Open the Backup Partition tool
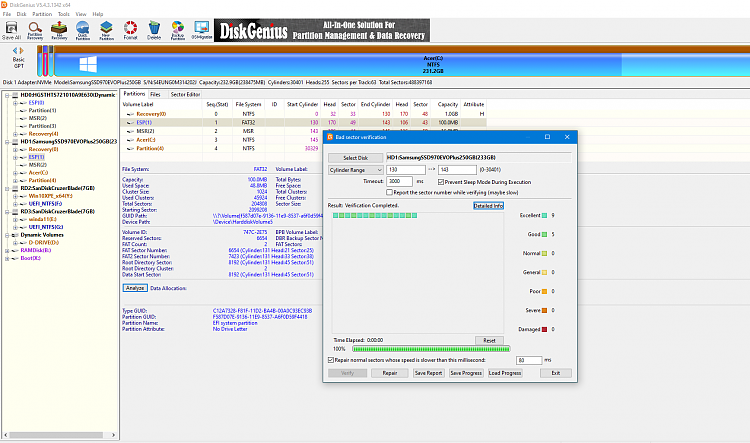 (x=178, y=30)
